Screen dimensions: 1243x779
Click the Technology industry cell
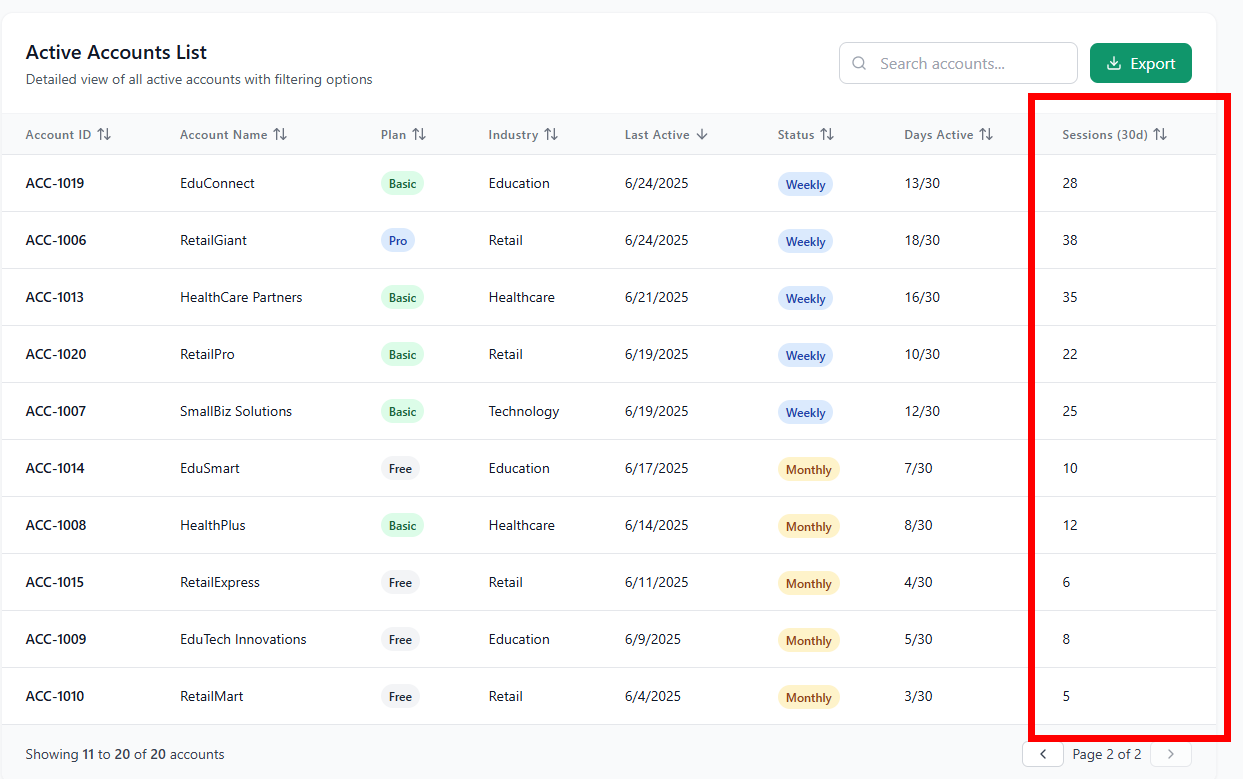524,411
